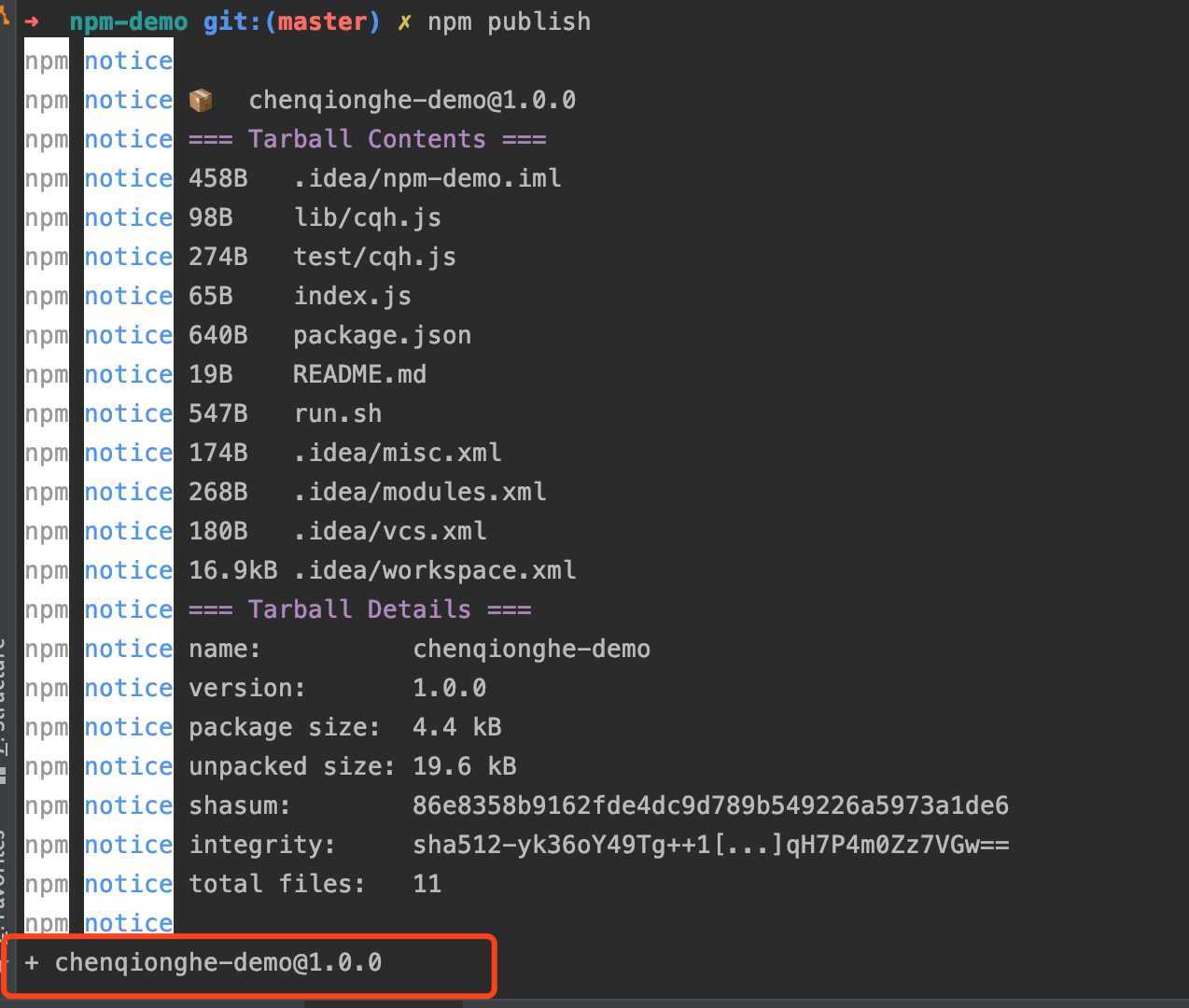The image size is (1189, 1008).
Task: Click the unpacked size value '19.6 kB'
Action: pyautogui.click(x=464, y=766)
